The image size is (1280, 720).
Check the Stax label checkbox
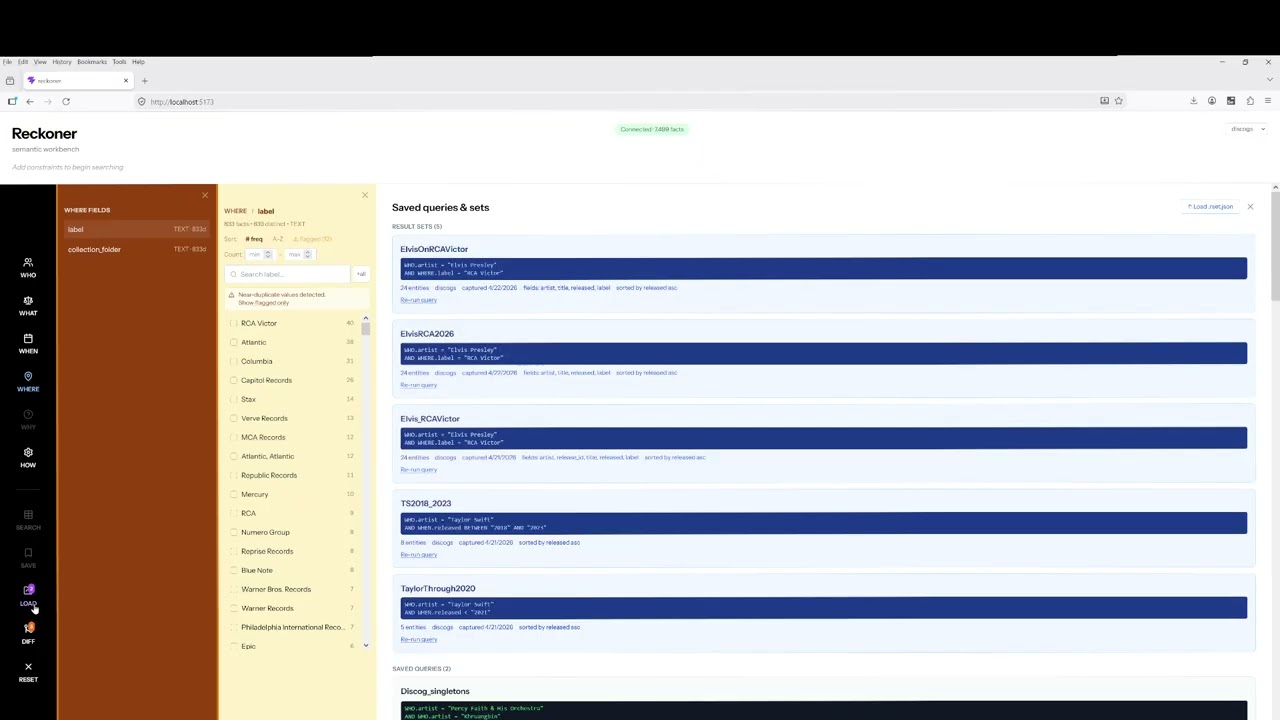(x=234, y=399)
